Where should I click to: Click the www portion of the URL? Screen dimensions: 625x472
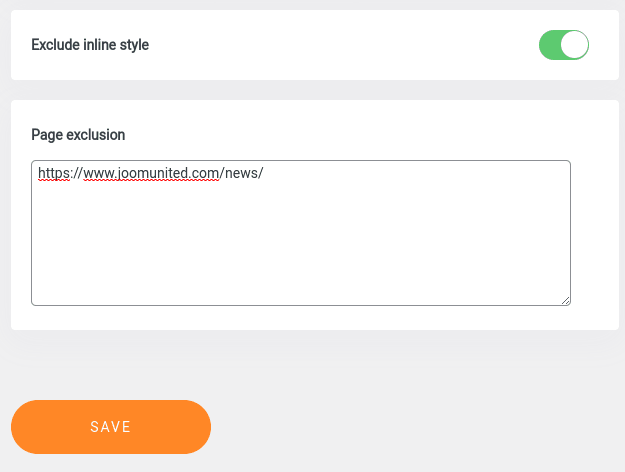[98, 173]
